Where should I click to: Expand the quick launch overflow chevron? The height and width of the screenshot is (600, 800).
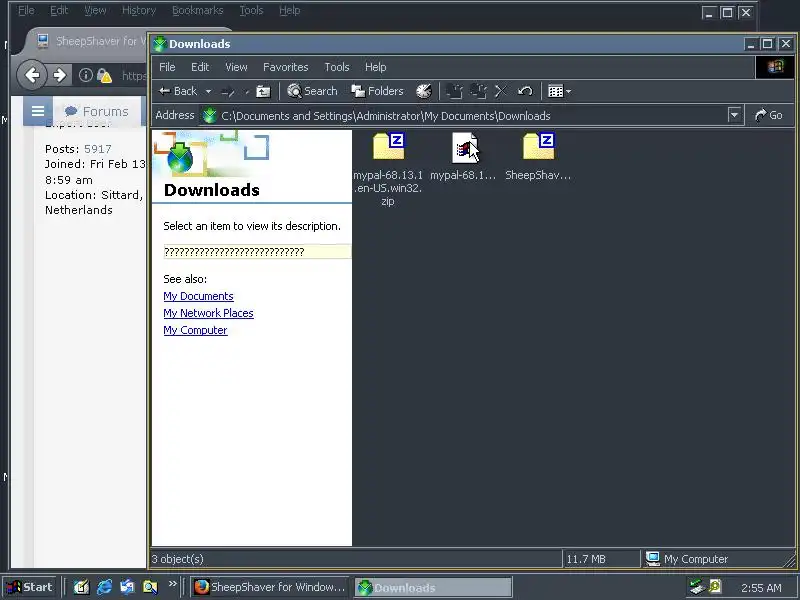pos(172,583)
